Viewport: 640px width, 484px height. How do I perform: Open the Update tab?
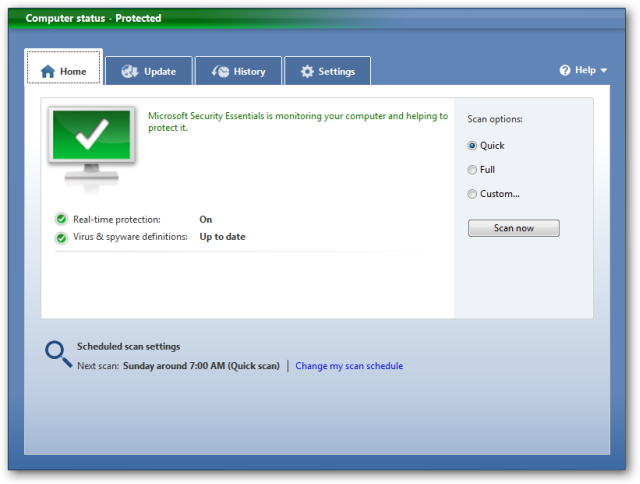149,71
